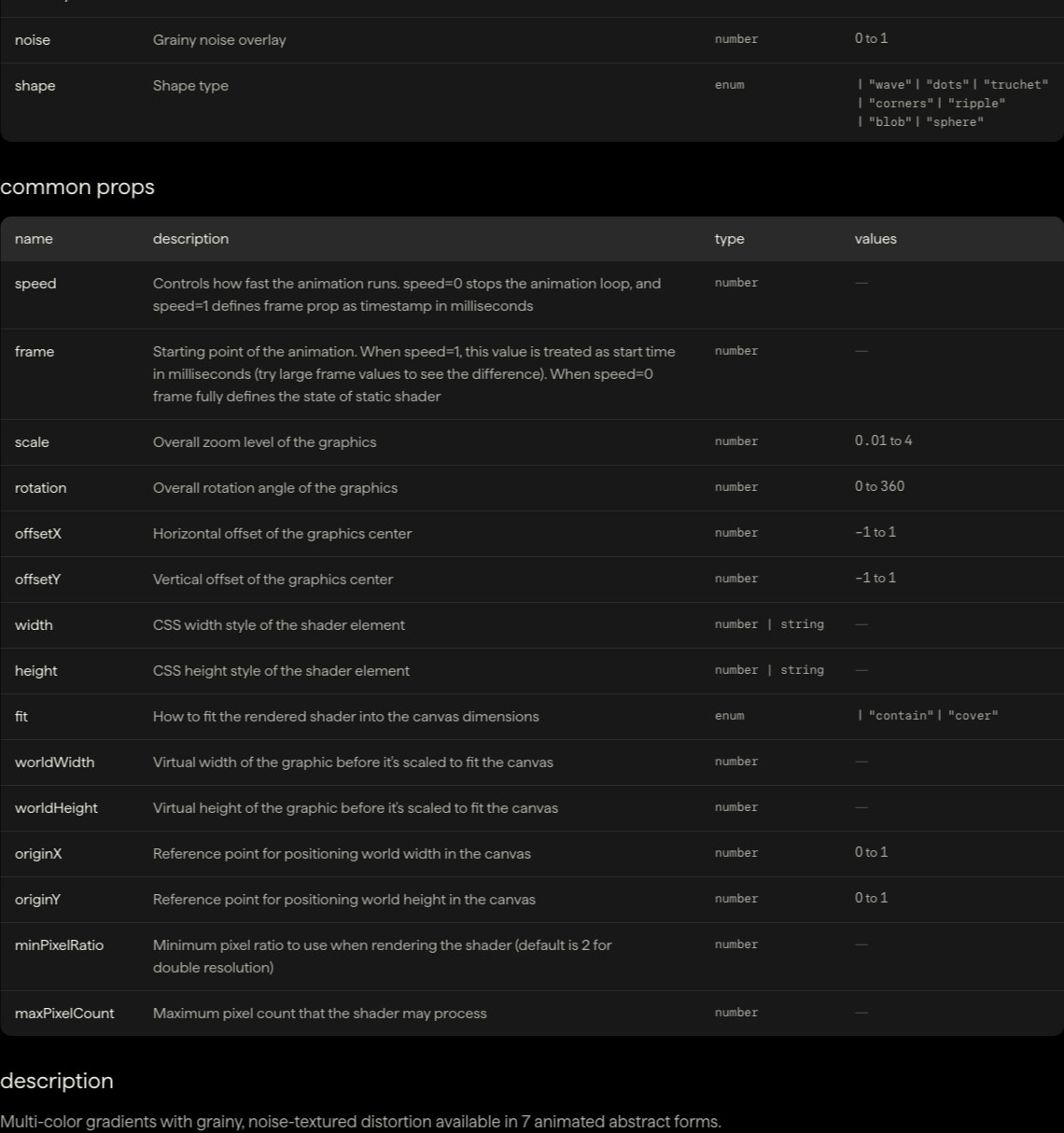Click the 'width' prop name

click(x=34, y=625)
